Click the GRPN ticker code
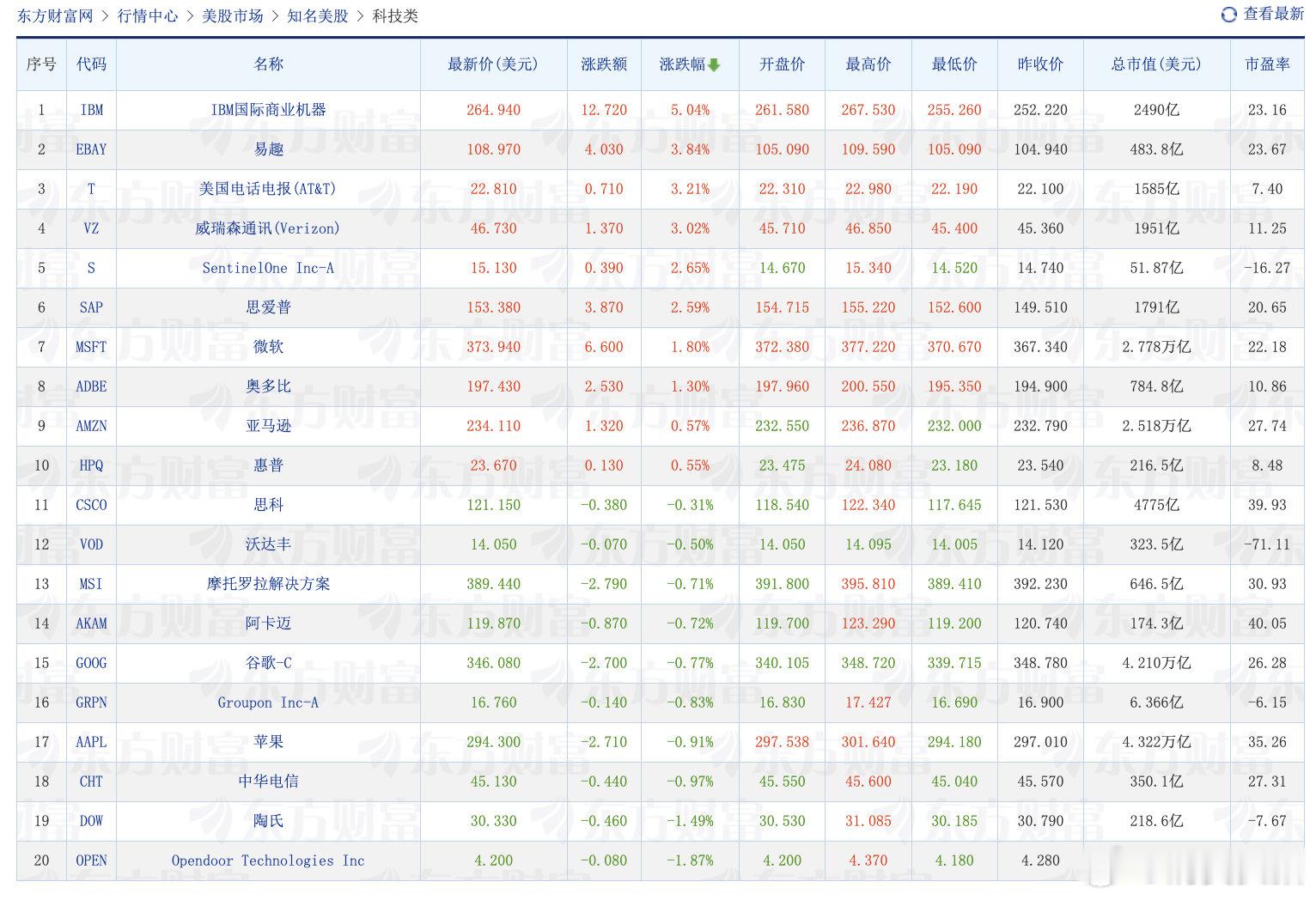This screenshot has width=1316, height=900. (91, 702)
